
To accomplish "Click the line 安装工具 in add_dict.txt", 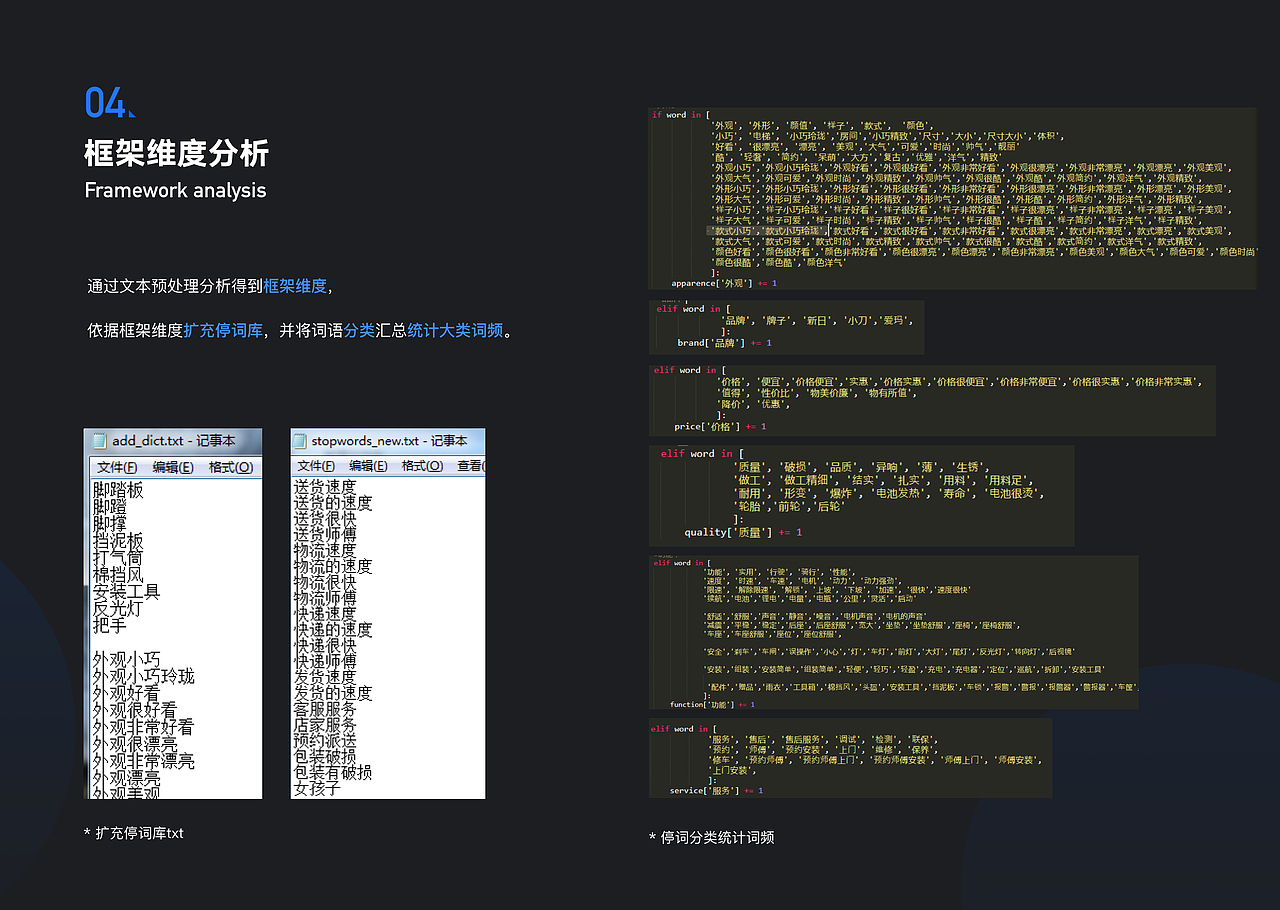I will (126, 592).
